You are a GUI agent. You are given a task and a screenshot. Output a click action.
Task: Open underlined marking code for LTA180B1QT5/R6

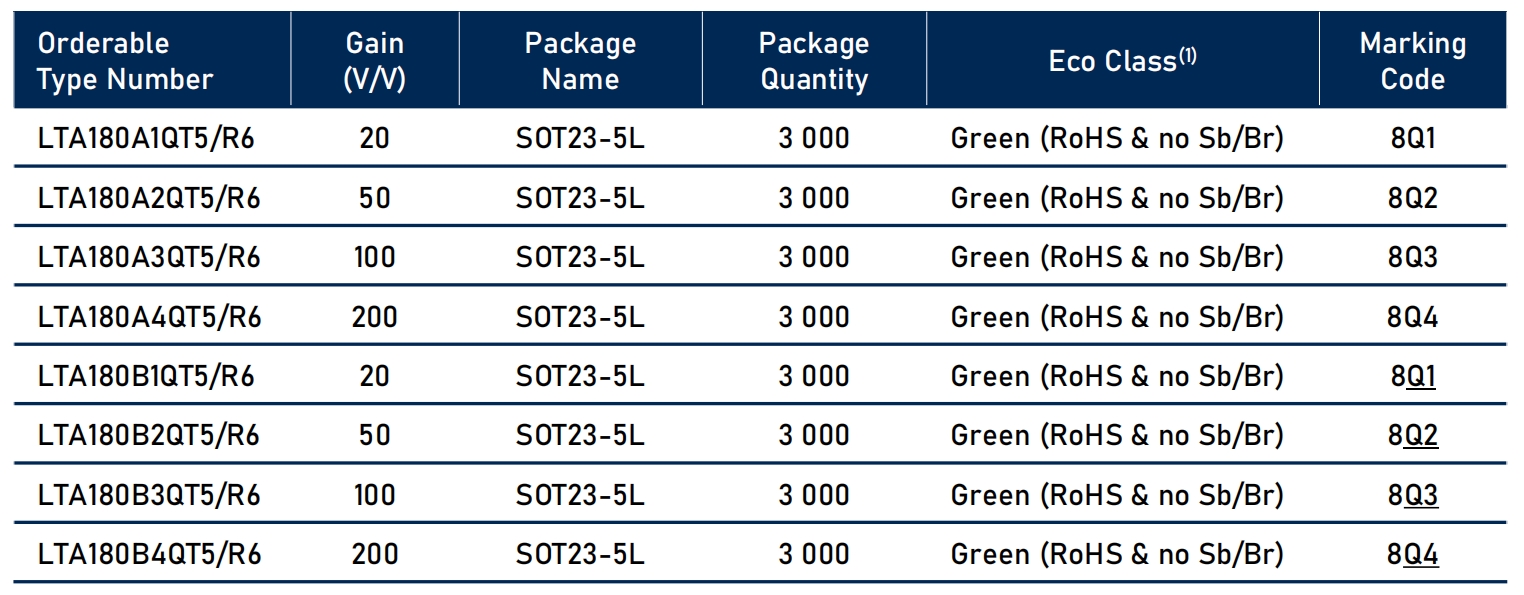click(x=1418, y=378)
